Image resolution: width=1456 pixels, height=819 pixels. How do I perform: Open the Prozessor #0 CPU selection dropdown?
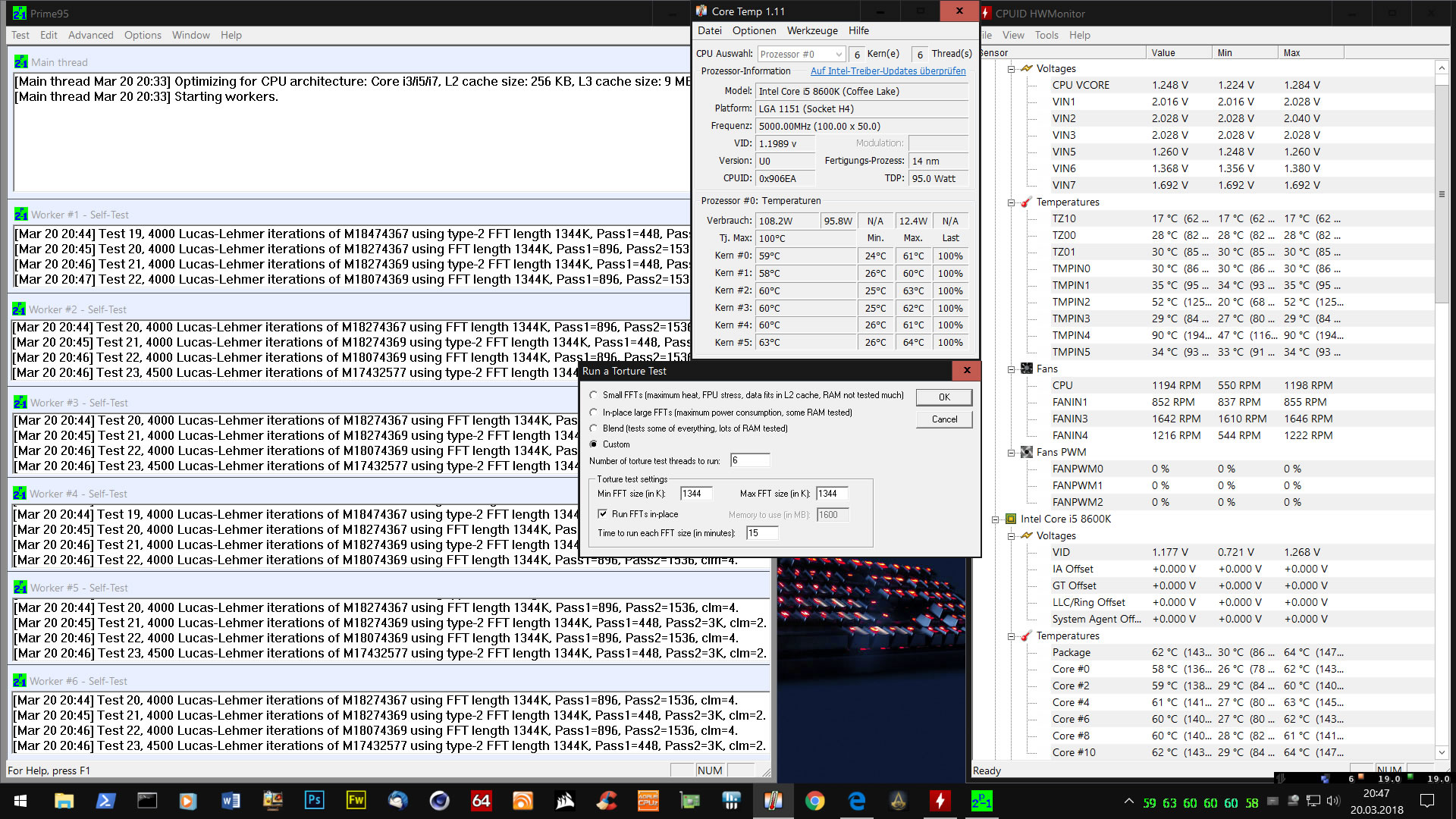click(801, 54)
